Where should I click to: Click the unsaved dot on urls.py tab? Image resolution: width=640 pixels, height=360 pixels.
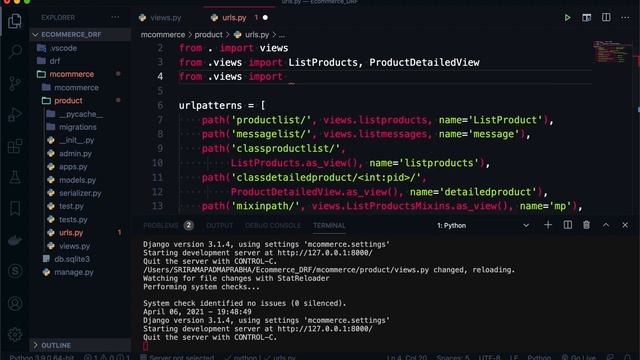point(265,18)
